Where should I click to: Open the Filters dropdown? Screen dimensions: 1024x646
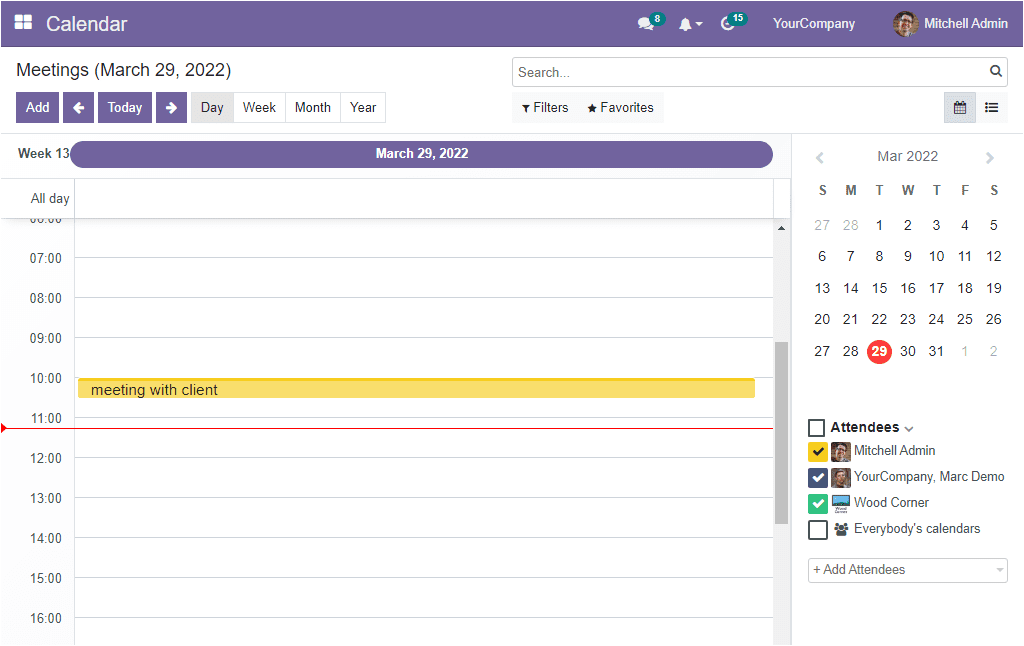coord(545,108)
